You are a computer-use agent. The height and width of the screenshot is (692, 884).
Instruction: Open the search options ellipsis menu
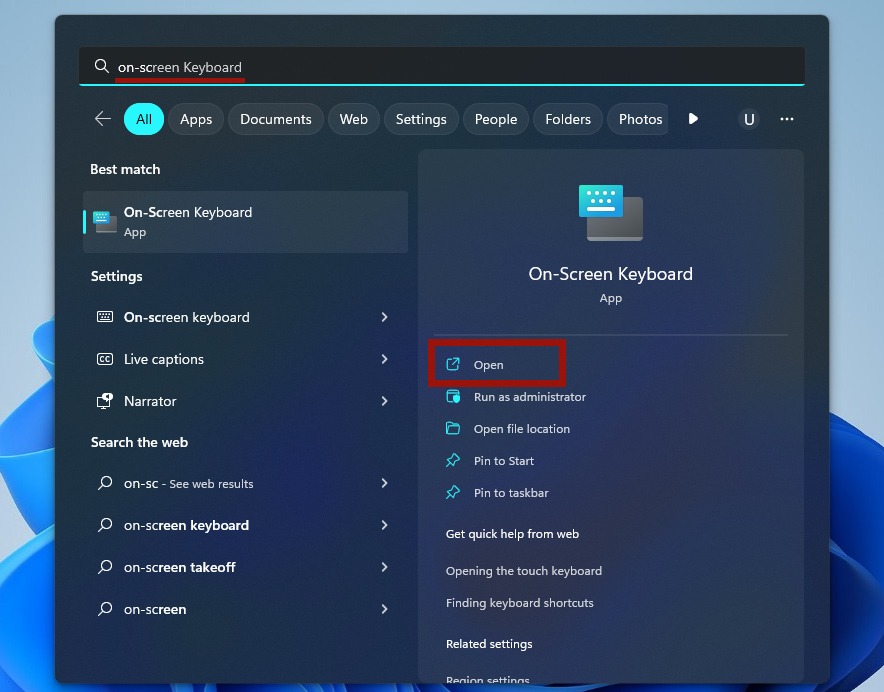787,118
